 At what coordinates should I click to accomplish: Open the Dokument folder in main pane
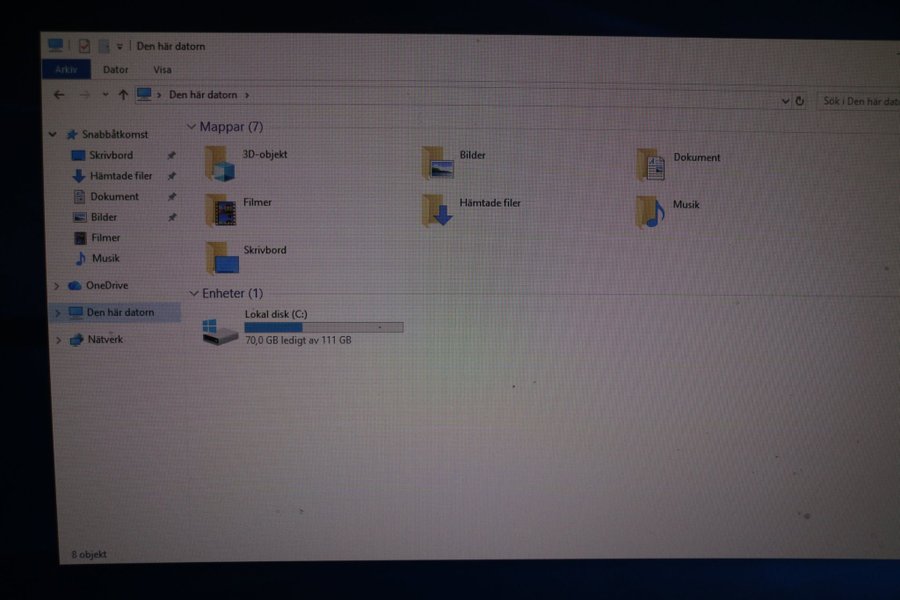click(651, 165)
